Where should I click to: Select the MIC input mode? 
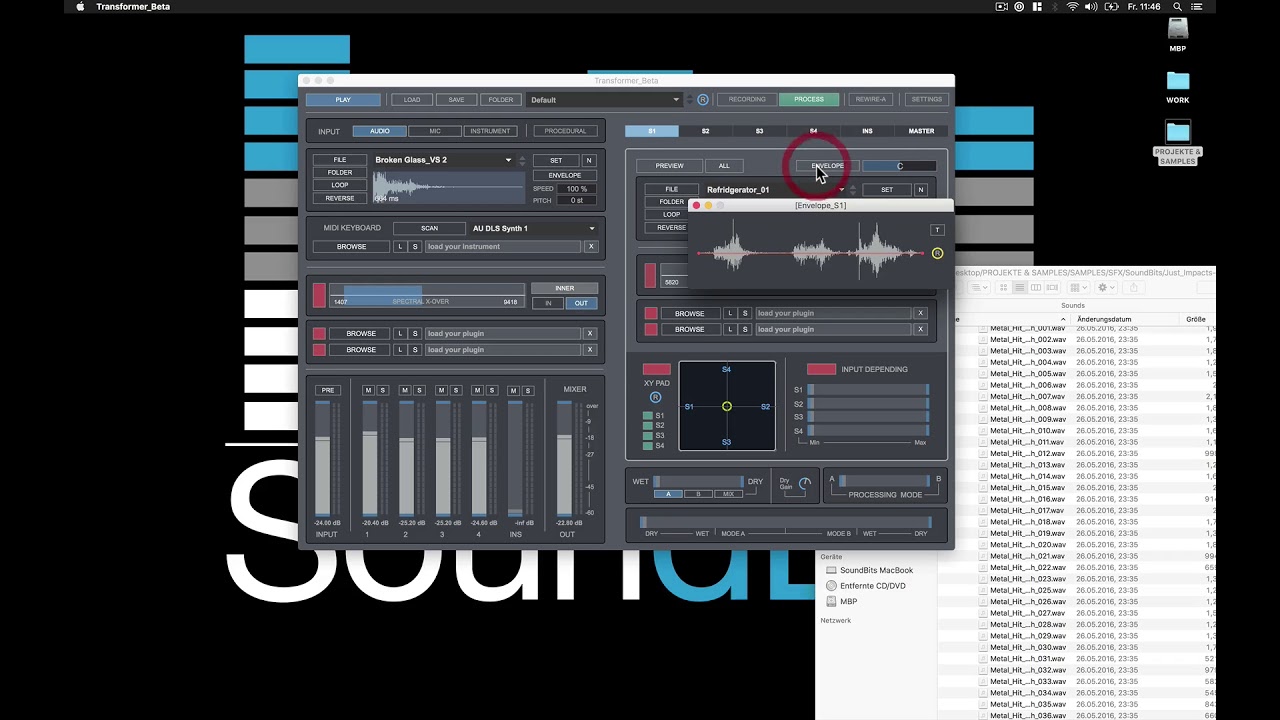(x=435, y=131)
